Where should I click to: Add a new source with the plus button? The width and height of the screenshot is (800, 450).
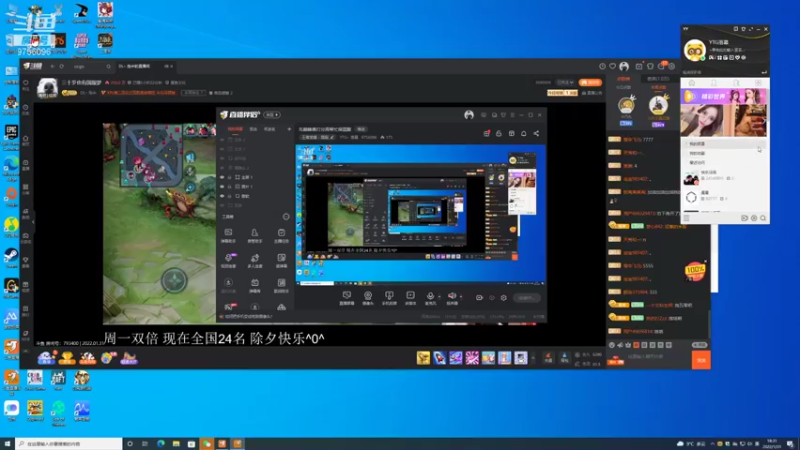289,129
